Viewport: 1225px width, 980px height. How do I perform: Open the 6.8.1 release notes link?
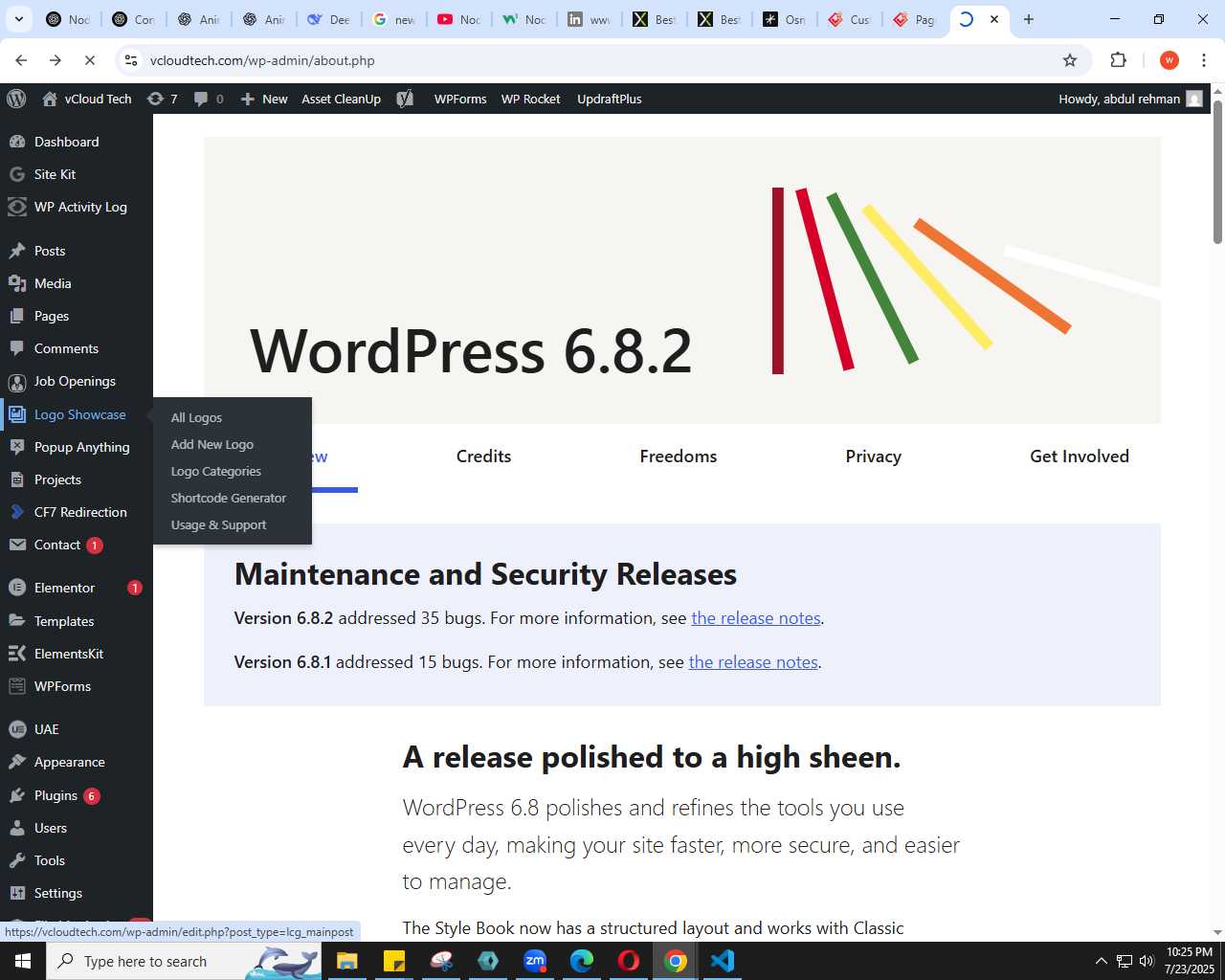coord(753,662)
